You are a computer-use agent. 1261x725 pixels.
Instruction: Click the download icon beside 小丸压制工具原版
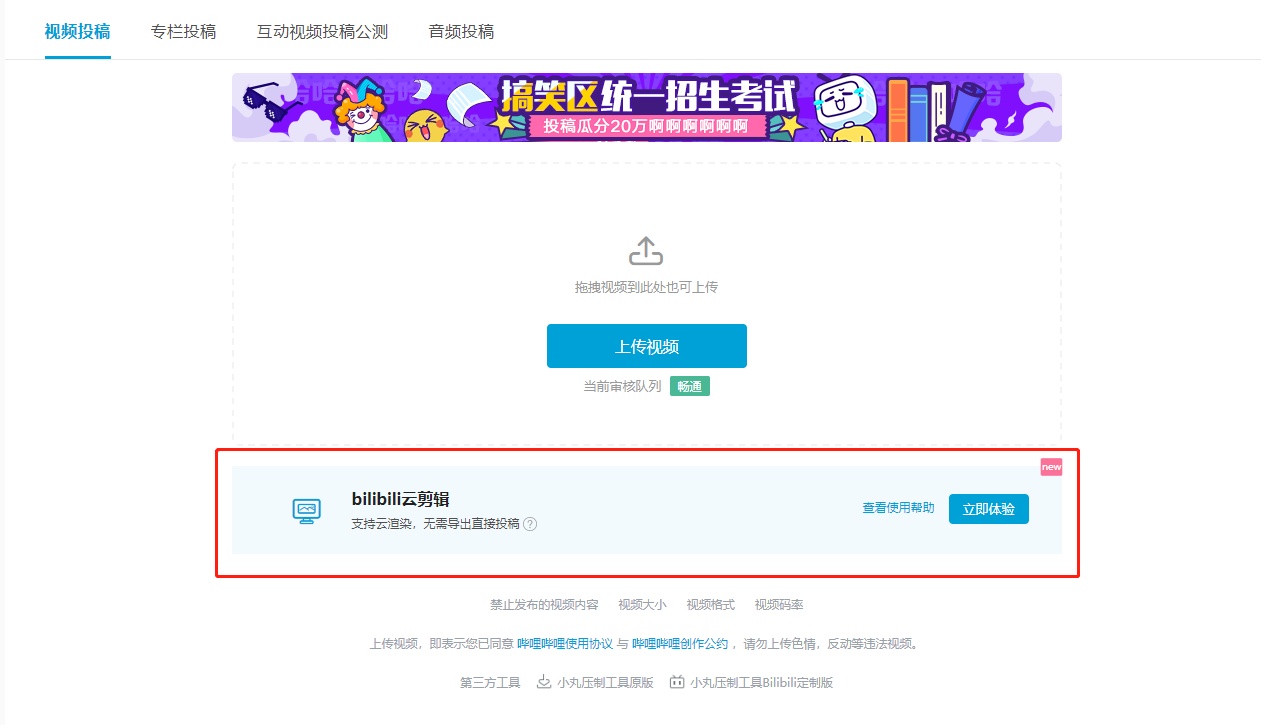[544, 682]
